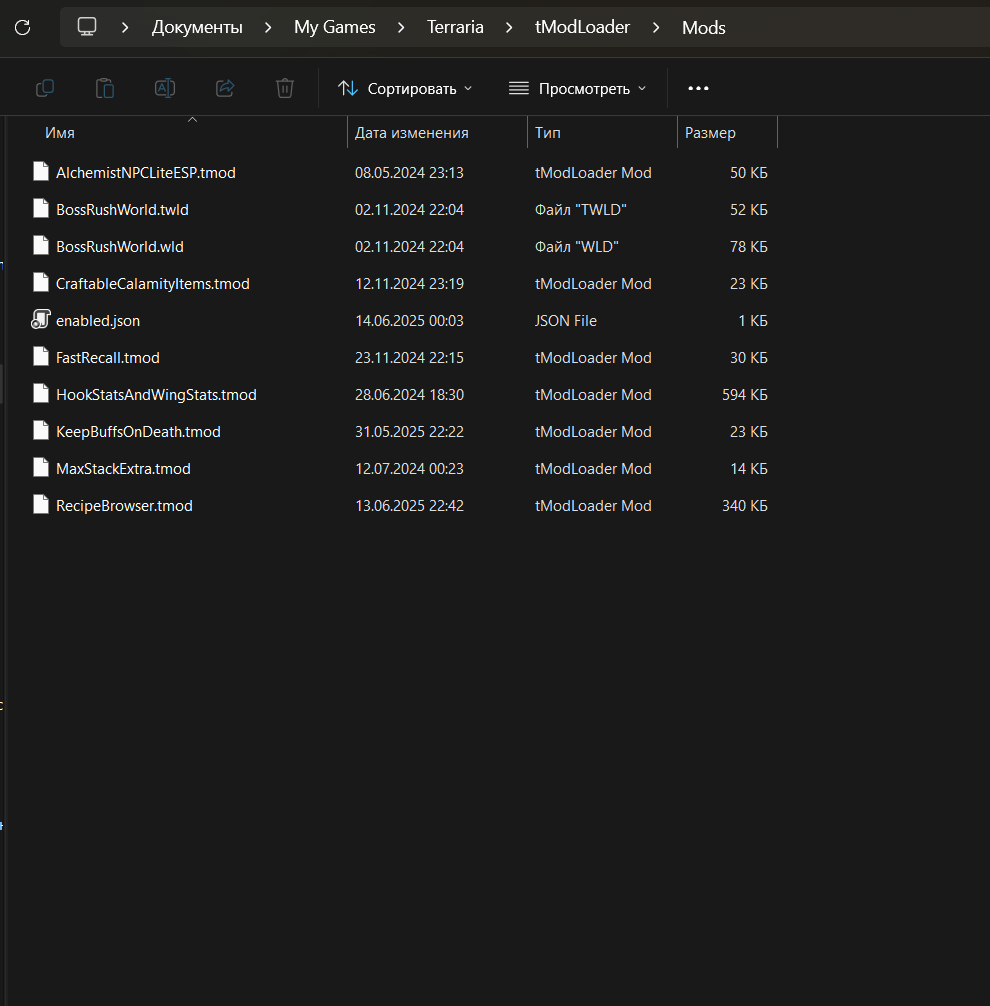The height and width of the screenshot is (1006, 990).
Task: Click the size value 78 КБ
Action: tap(749, 246)
